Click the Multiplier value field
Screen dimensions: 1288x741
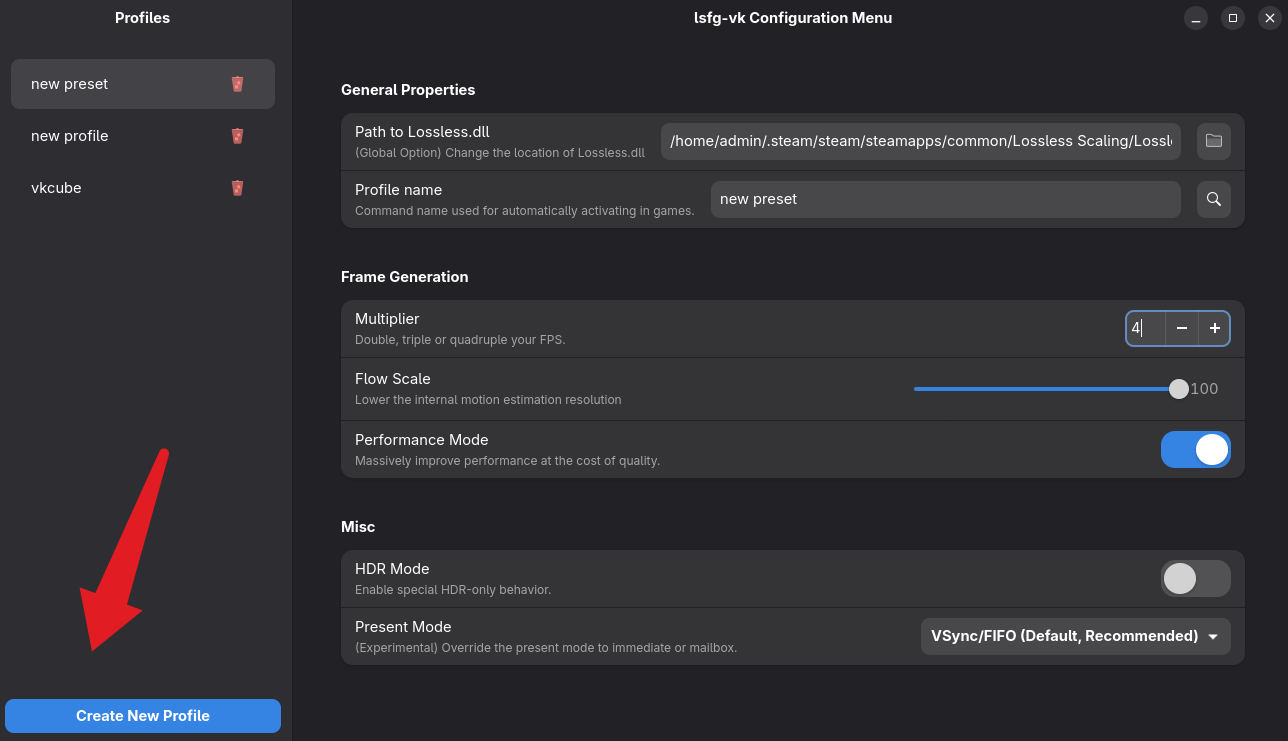(x=1146, y=328)
